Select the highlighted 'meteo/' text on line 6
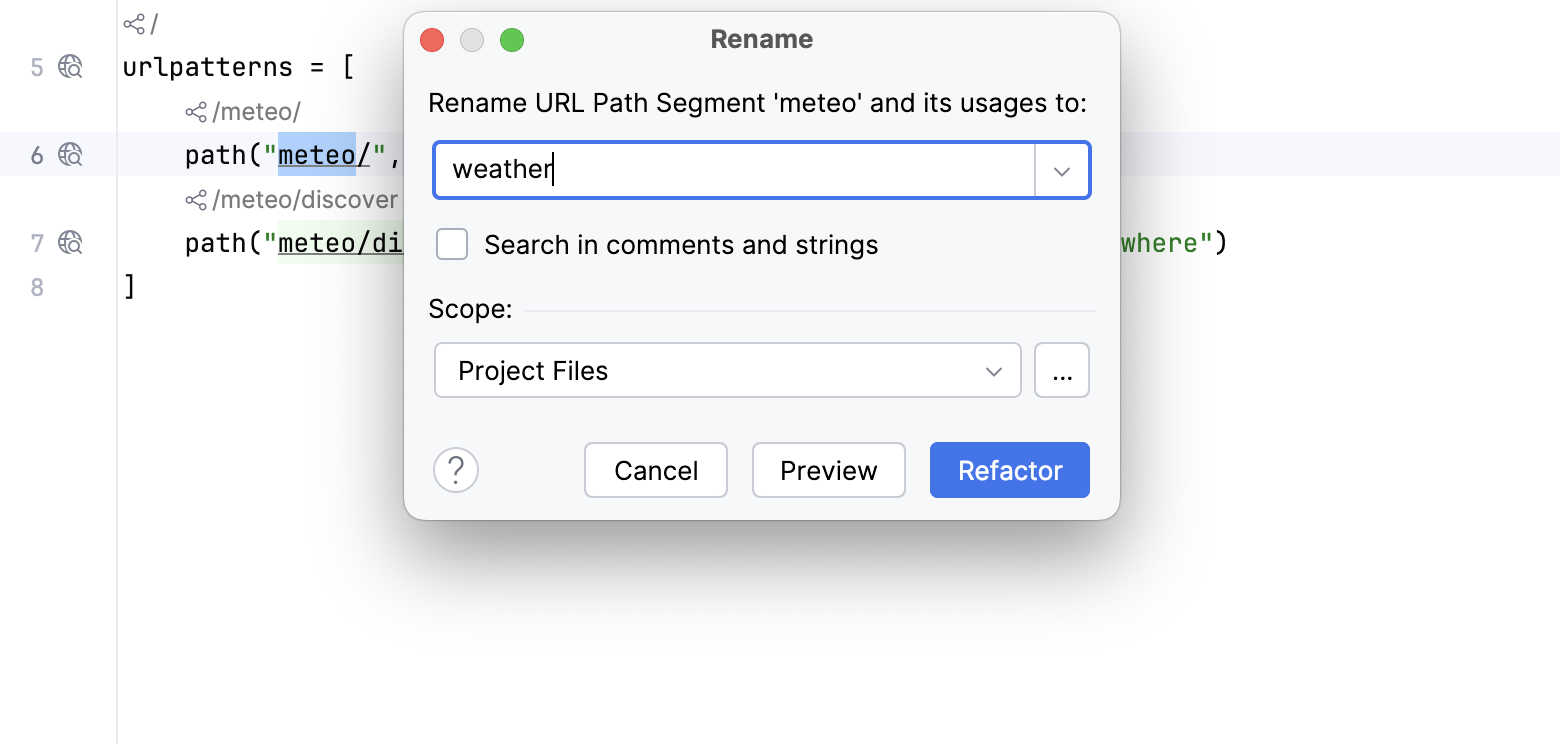 click(318, 154)
